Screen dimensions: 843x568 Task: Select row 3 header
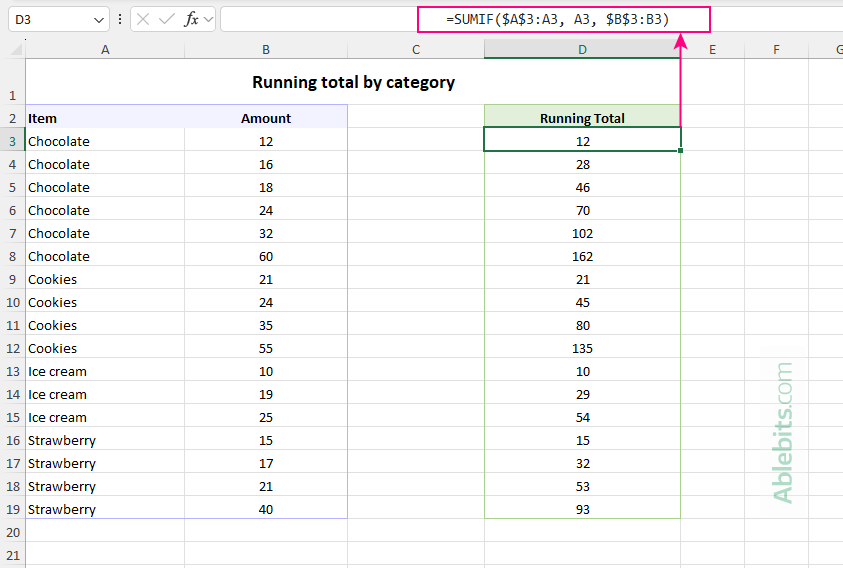(x=12, y=141)
